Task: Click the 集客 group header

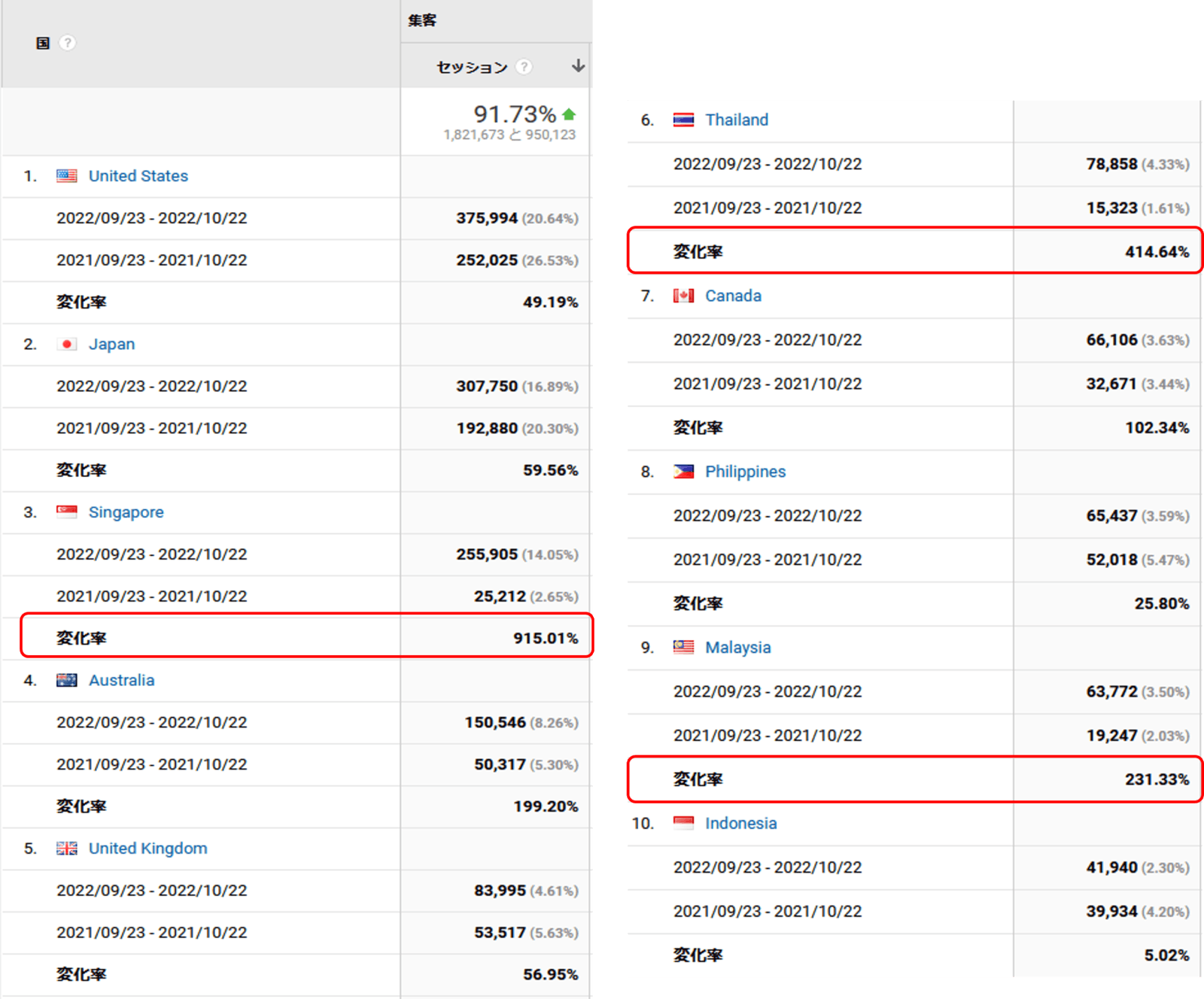Action: click(422, 20)
